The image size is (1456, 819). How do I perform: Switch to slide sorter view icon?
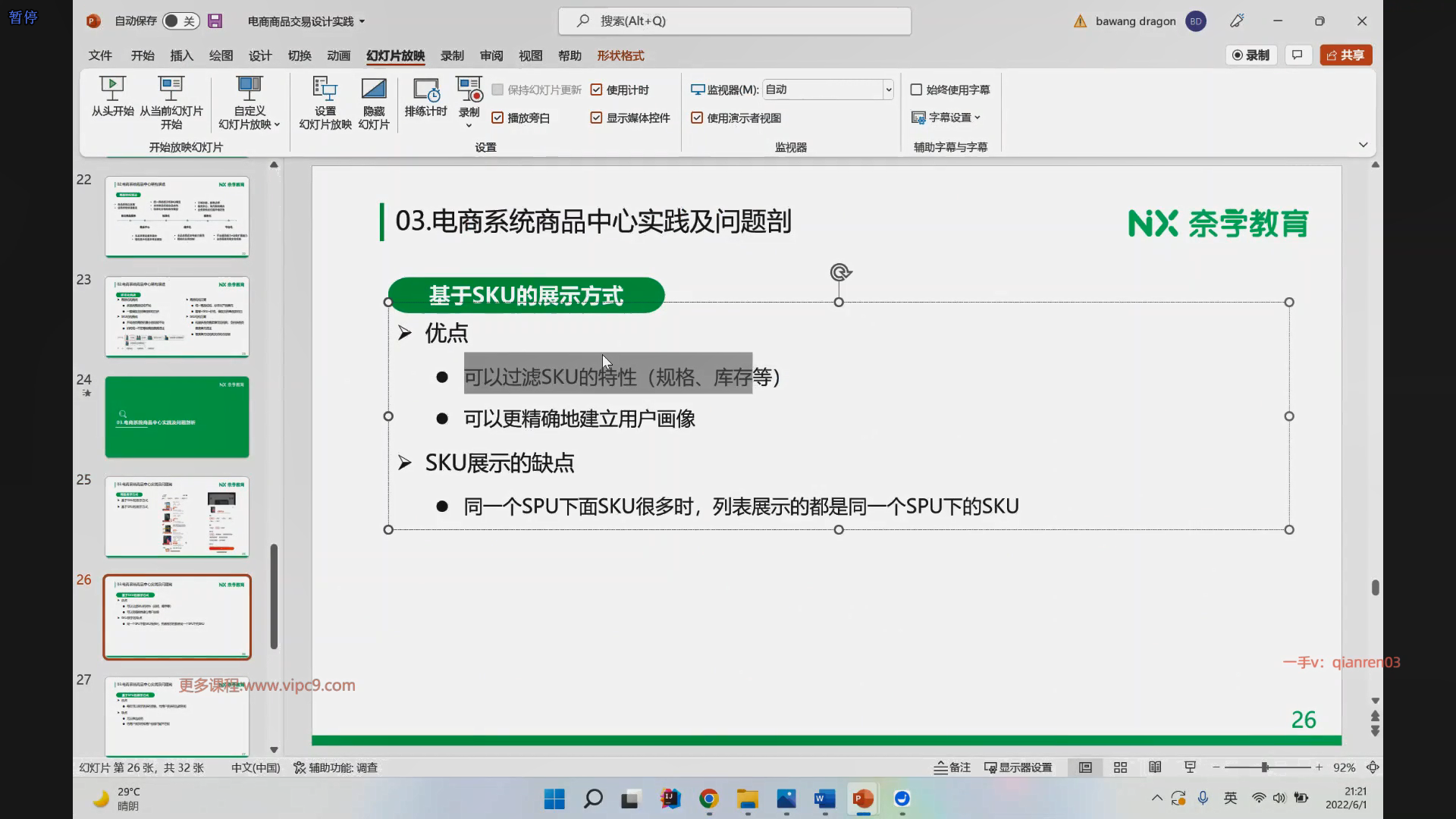tap(1120, 767)
